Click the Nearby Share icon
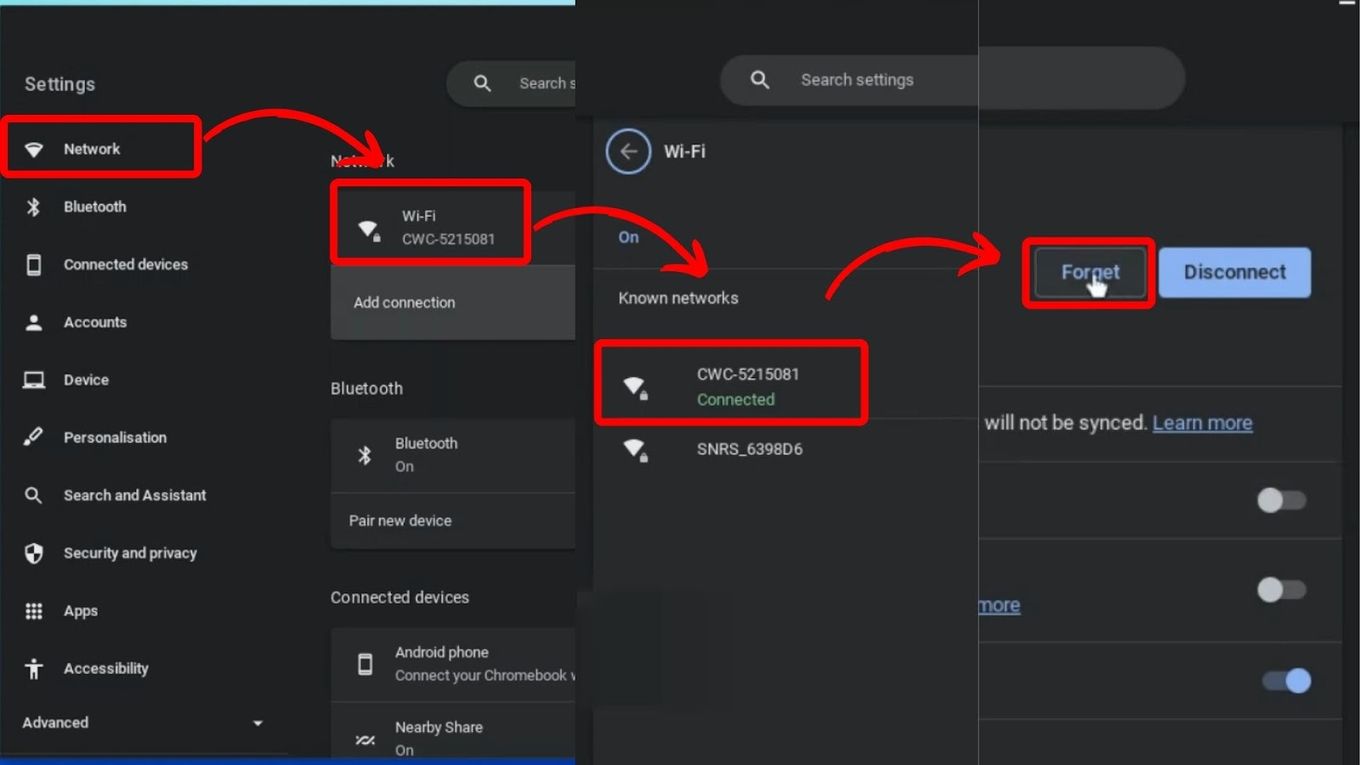This screenshot has height=765, width=1360. pyautogui.click(x=365, y=740)
